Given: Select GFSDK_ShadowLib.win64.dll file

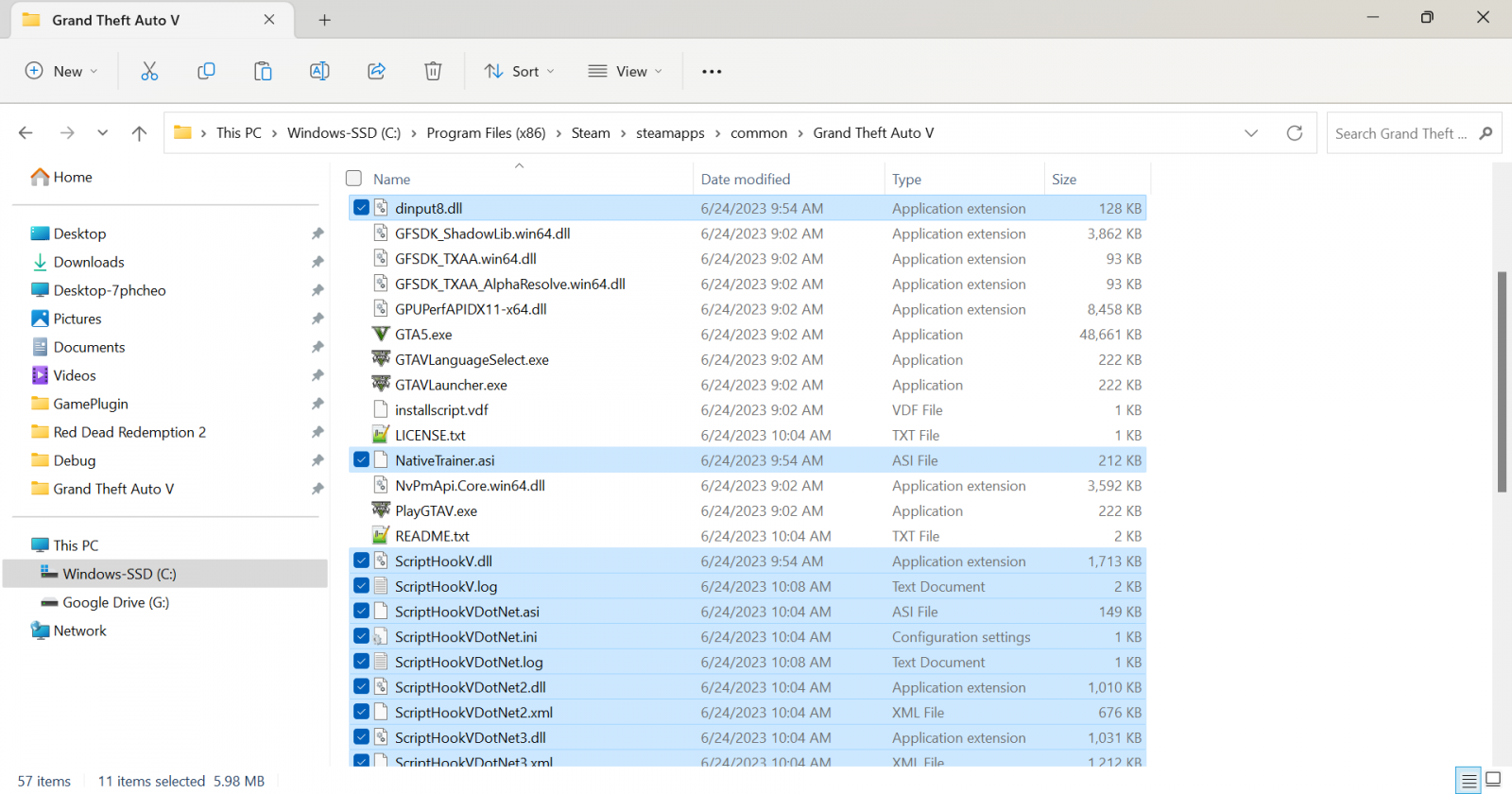Looking at the screenshot, I should [x=747, y=233].
